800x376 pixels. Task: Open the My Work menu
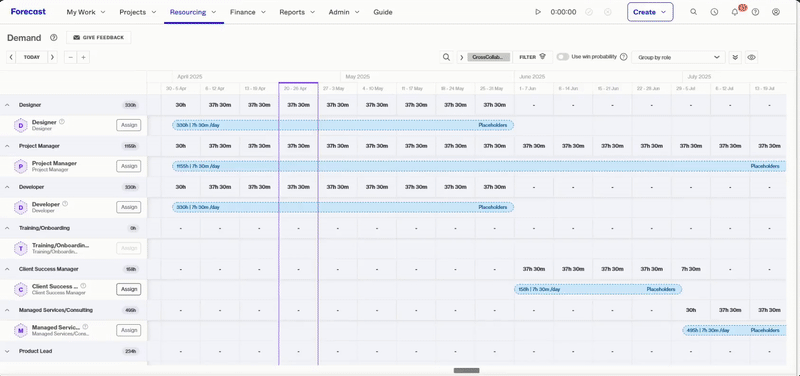click(x=86, y=12)
